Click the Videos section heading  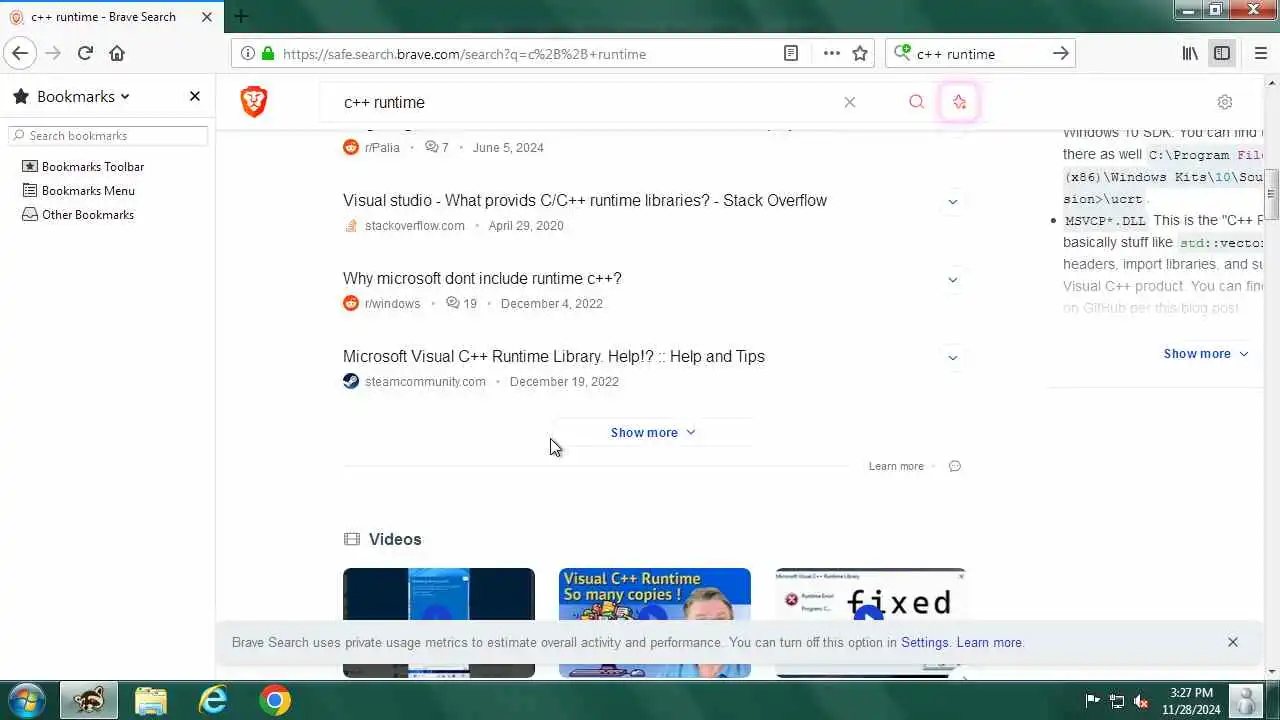click(395, 539)
